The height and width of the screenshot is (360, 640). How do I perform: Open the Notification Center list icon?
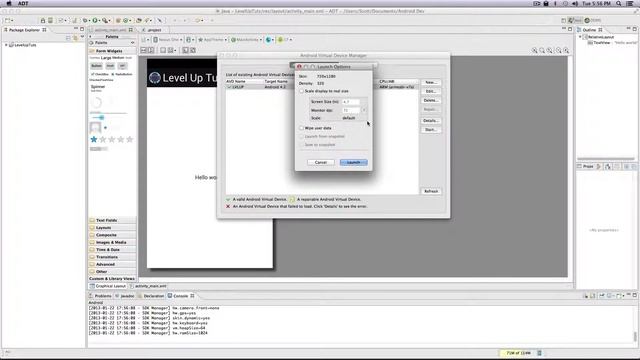630,3
